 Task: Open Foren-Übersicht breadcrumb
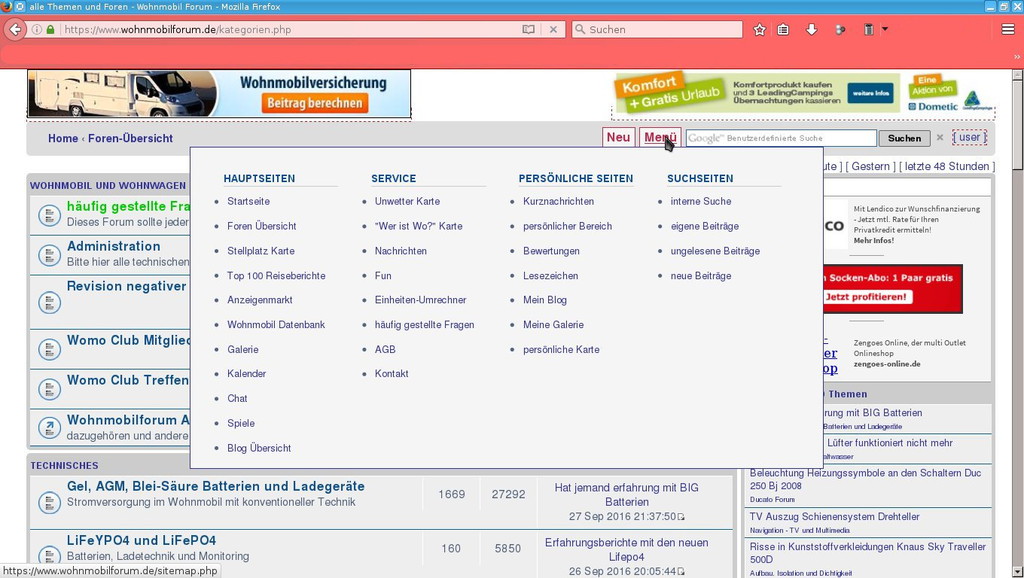point(131,138)
